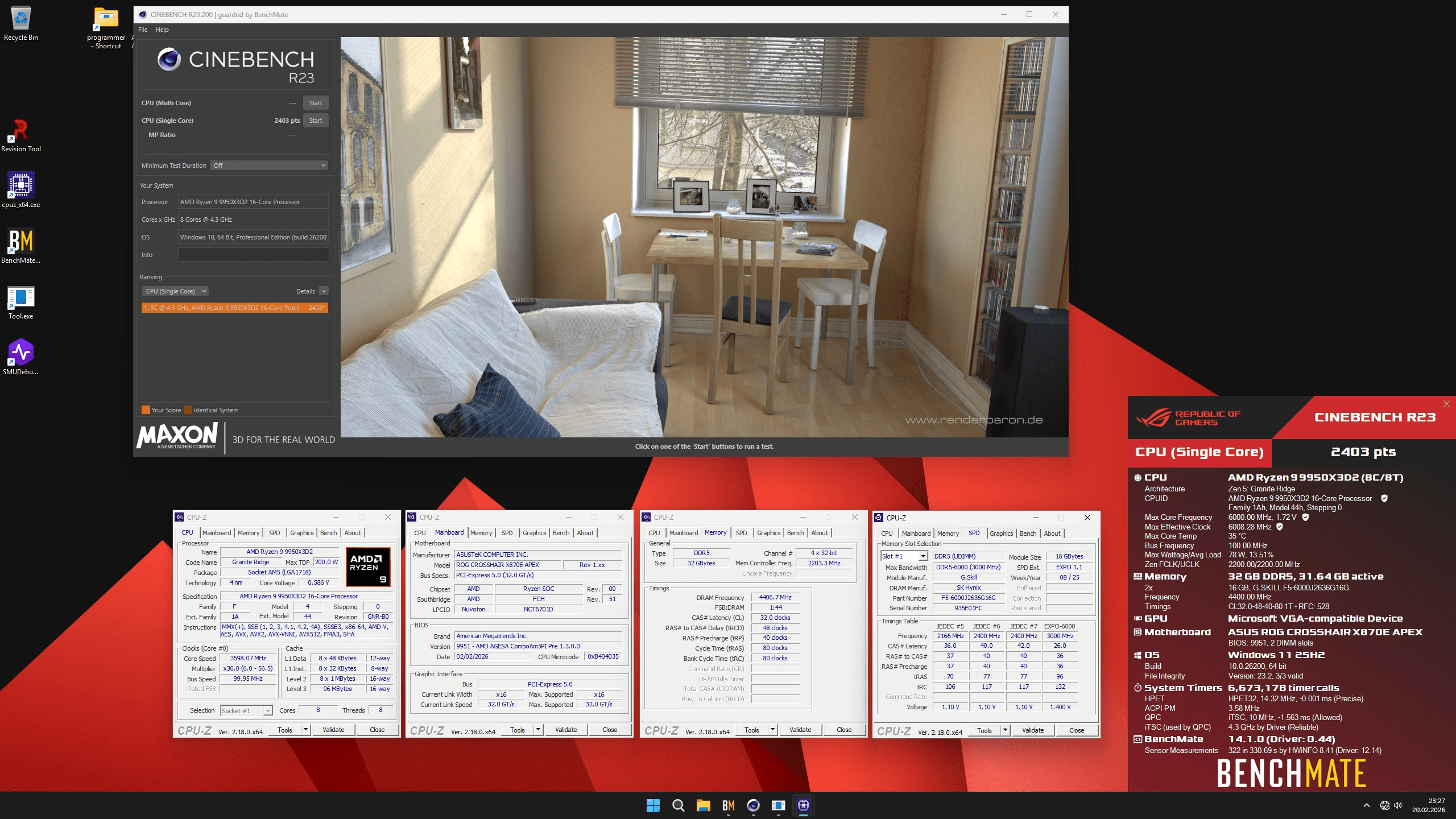Open About tab in CPU-Z Memory-tab window

[x=820, y=533]
